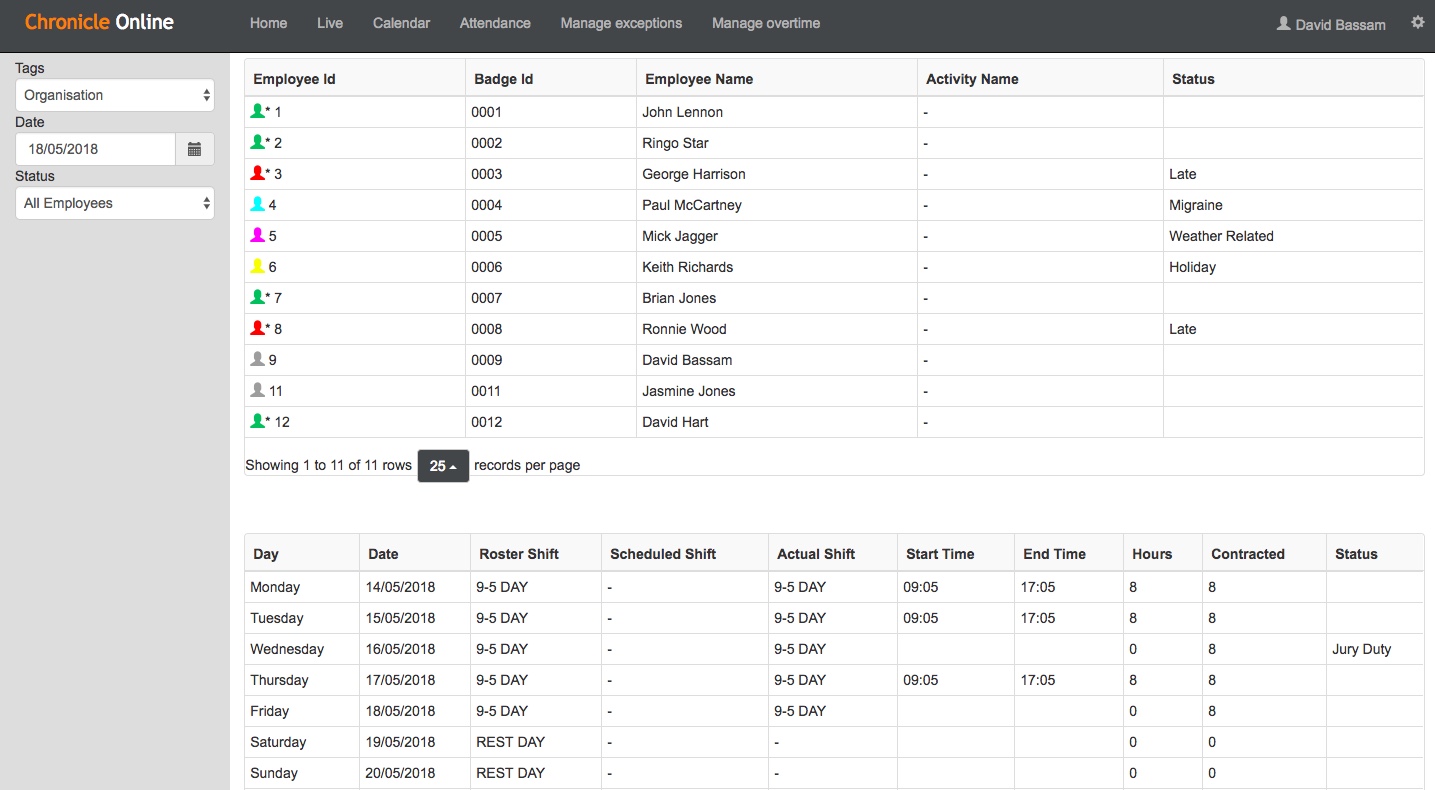This screenshot has height=790, width=1435.
Task: Click George Harrison's red person icon
Action: click(257, 174)
